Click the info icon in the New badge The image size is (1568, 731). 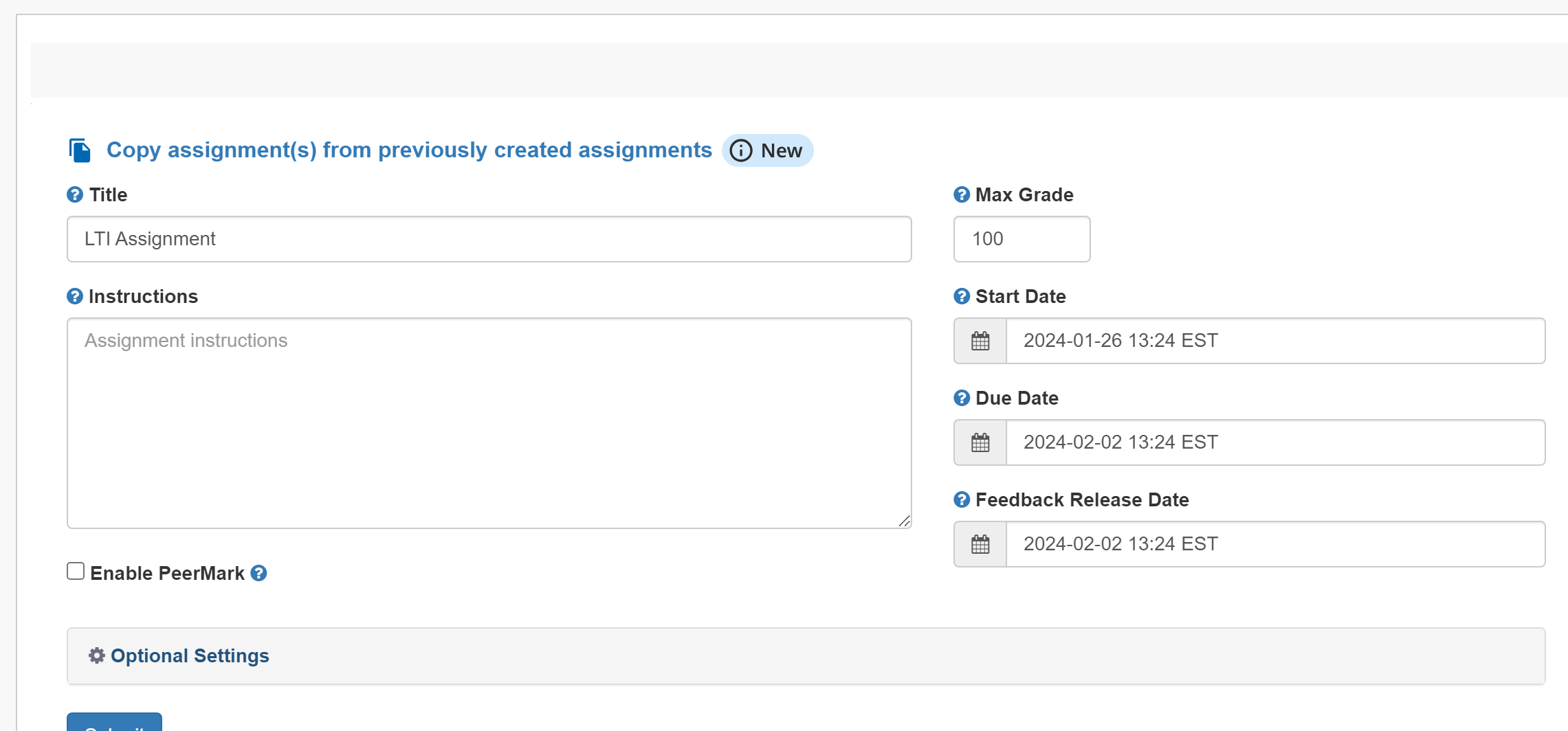coord(741,150)
